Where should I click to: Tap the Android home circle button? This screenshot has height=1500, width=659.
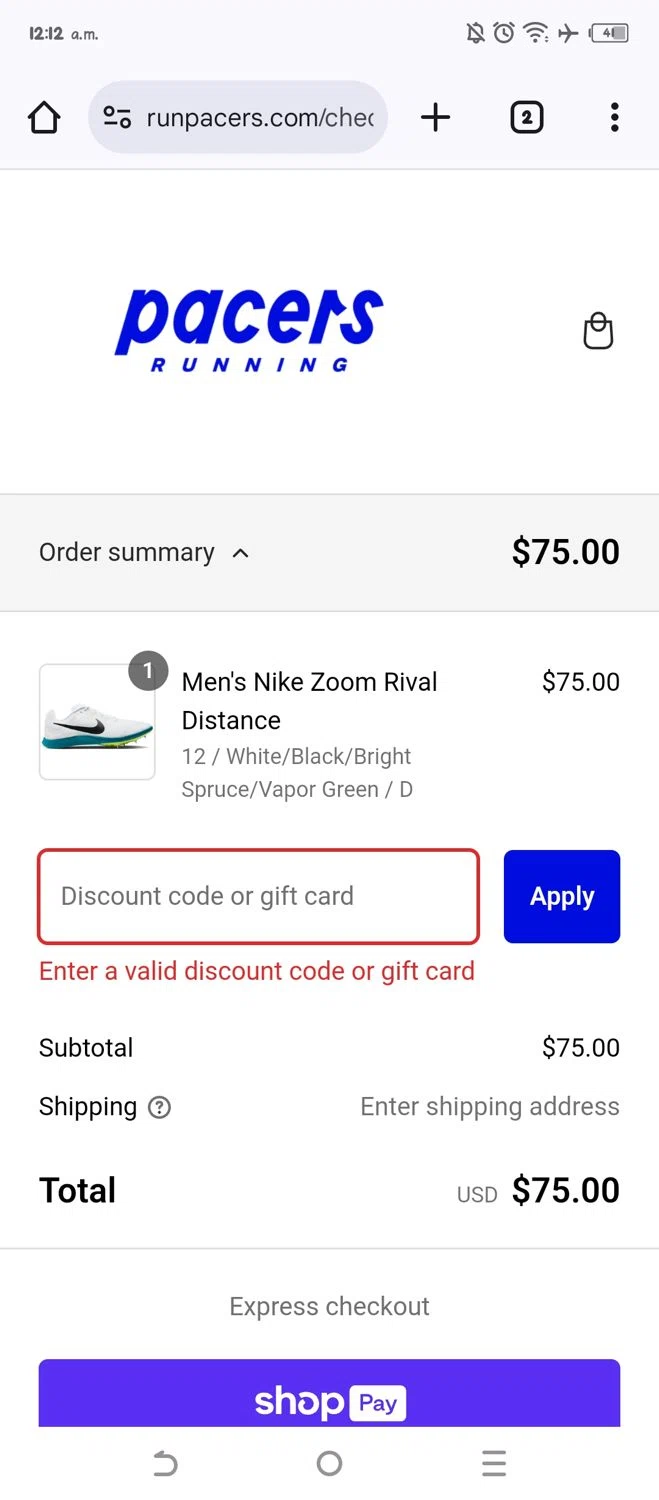click(329, 1464)
